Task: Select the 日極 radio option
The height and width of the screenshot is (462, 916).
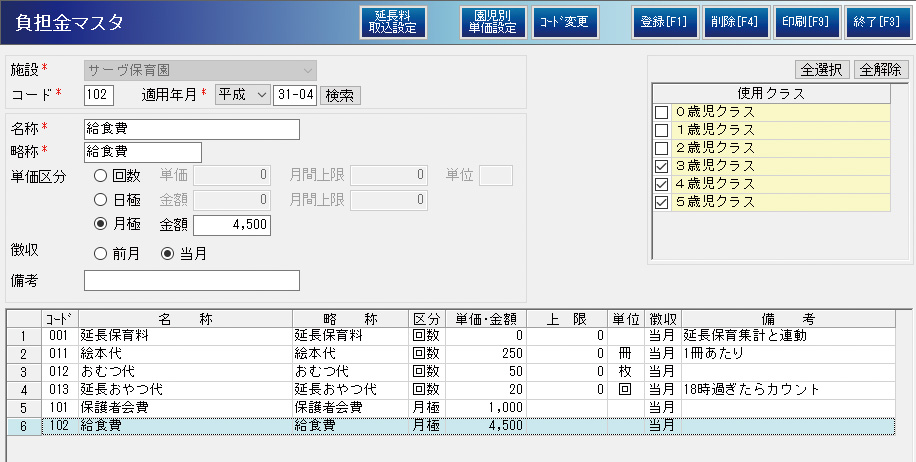Action: pyautogui.click(x=100, y=200)
